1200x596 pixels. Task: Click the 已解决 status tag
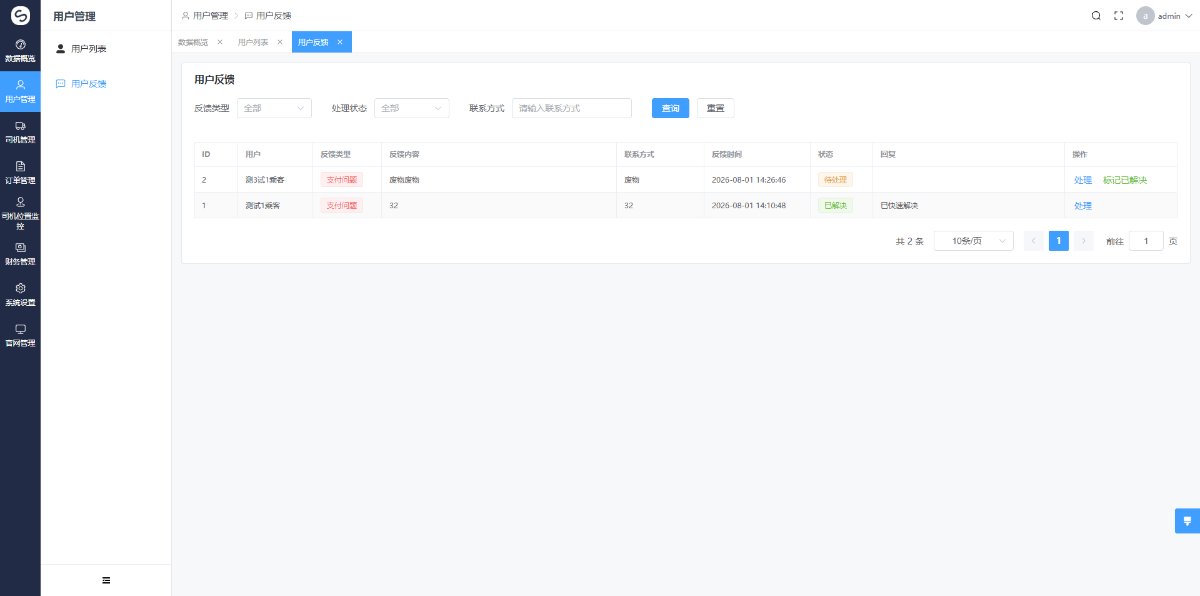tap(835, 205)
